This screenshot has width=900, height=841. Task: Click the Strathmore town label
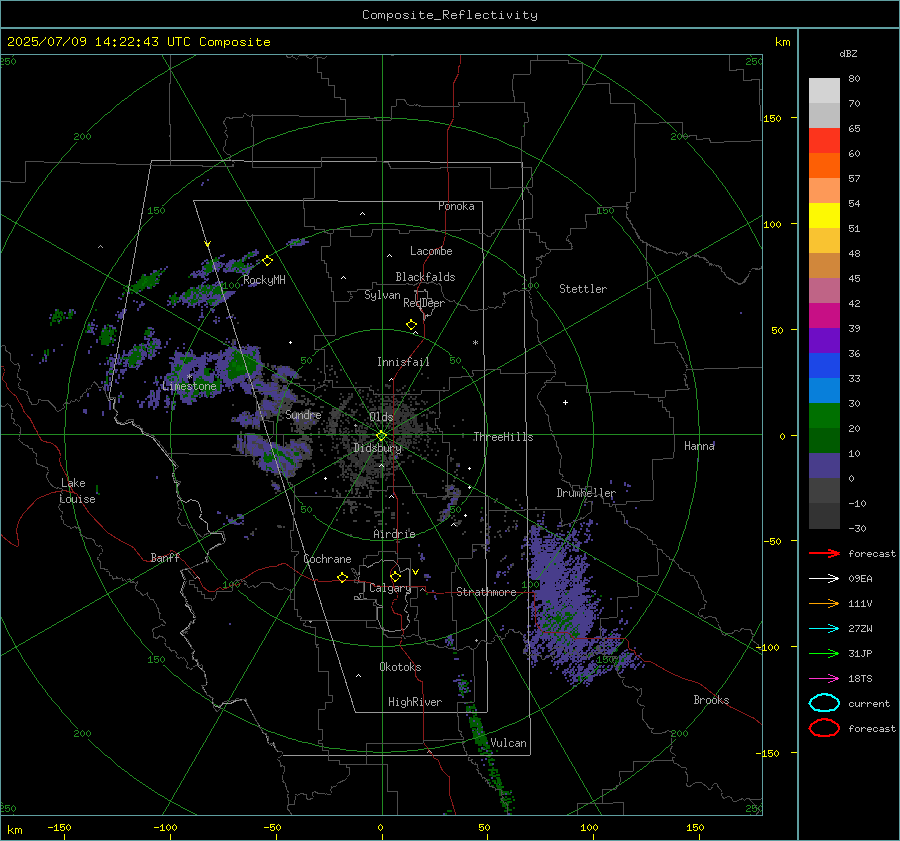coord(486,592)
